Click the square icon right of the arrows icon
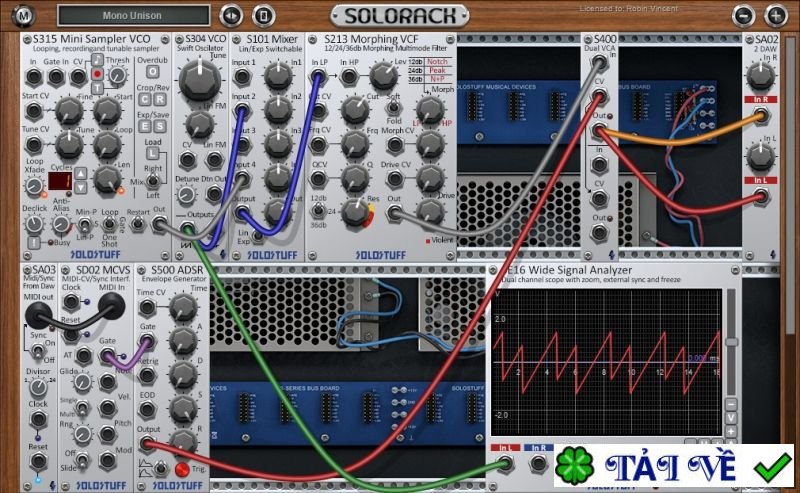800x493 pixels. tap(263, 15)
